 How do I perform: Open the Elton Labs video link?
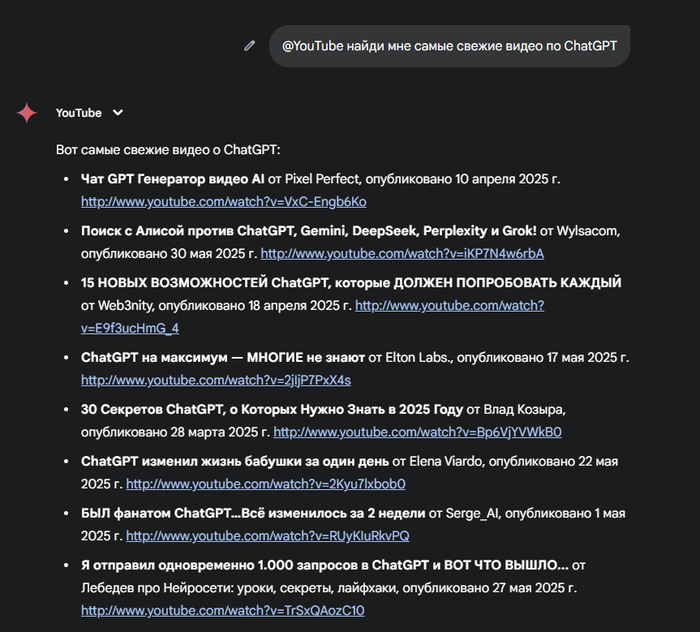click(x=215, y=381)
